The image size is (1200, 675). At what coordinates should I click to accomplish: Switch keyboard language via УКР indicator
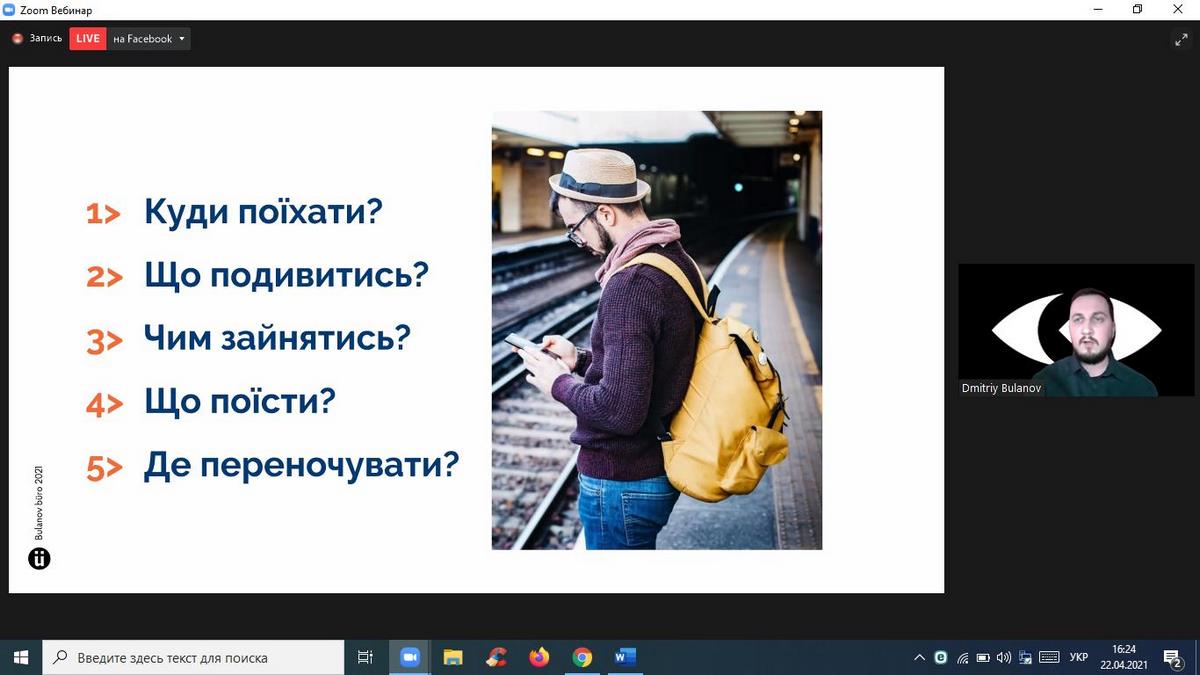[1079, 657]
